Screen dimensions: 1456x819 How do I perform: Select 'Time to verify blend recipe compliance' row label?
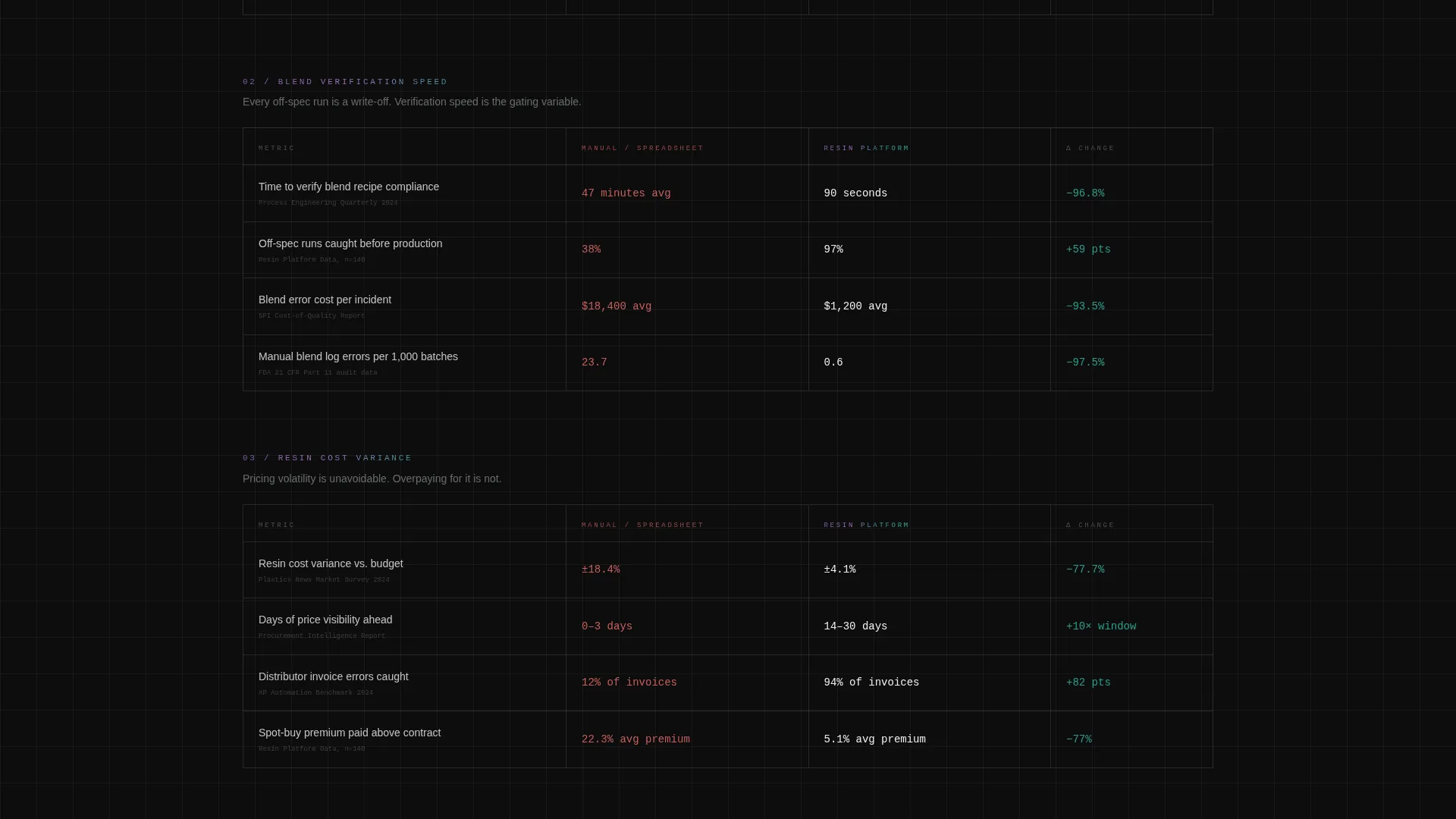pos(349,187)
